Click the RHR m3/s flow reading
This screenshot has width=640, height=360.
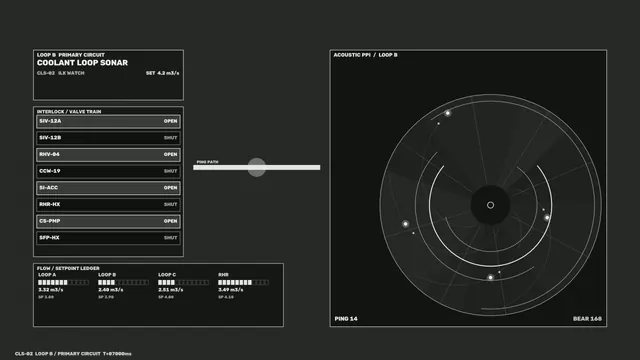click(x=231, y=290)
